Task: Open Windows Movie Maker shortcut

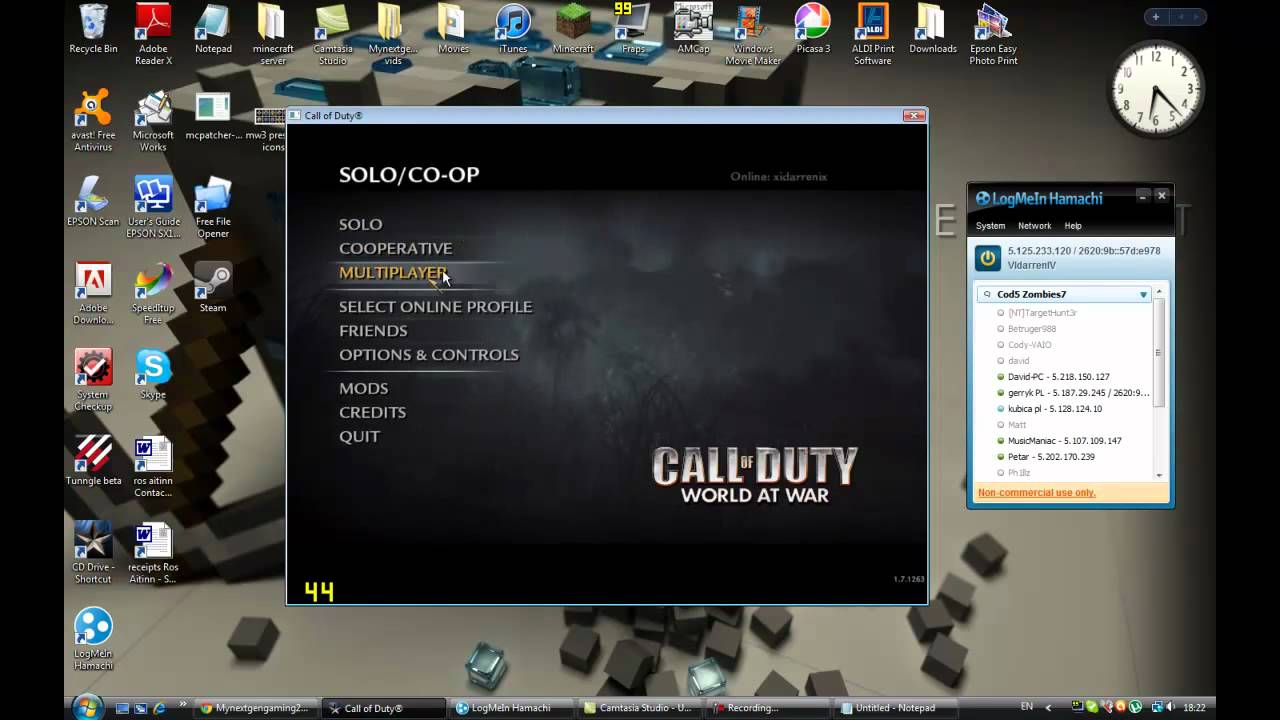Action: (x=753, y=36)
